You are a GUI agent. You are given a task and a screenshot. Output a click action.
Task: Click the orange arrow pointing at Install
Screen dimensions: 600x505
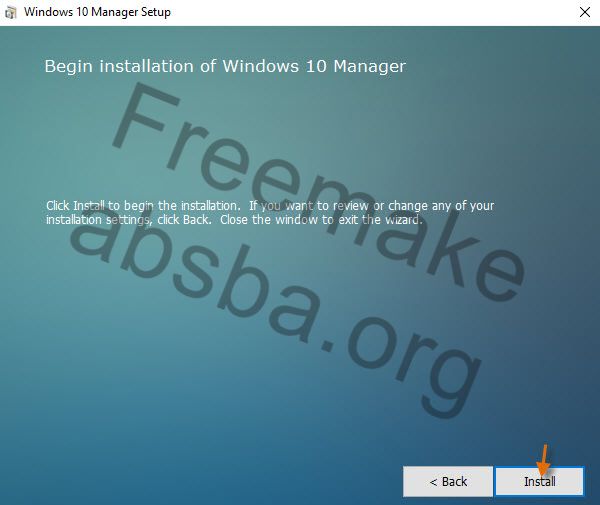pos(544,460)
